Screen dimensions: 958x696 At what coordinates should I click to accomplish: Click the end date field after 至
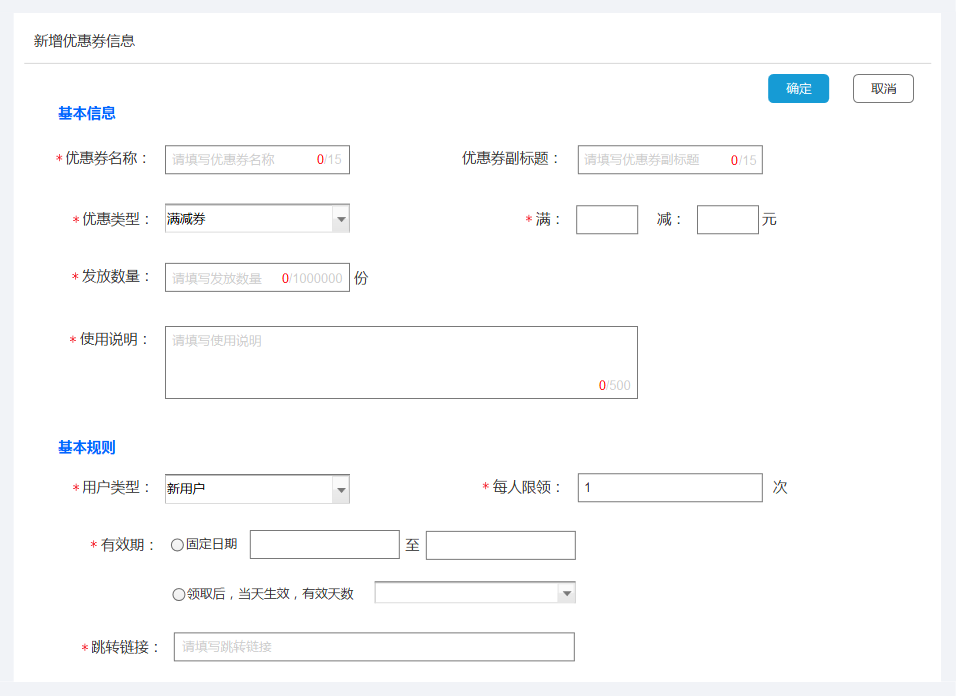coord(500,545)
